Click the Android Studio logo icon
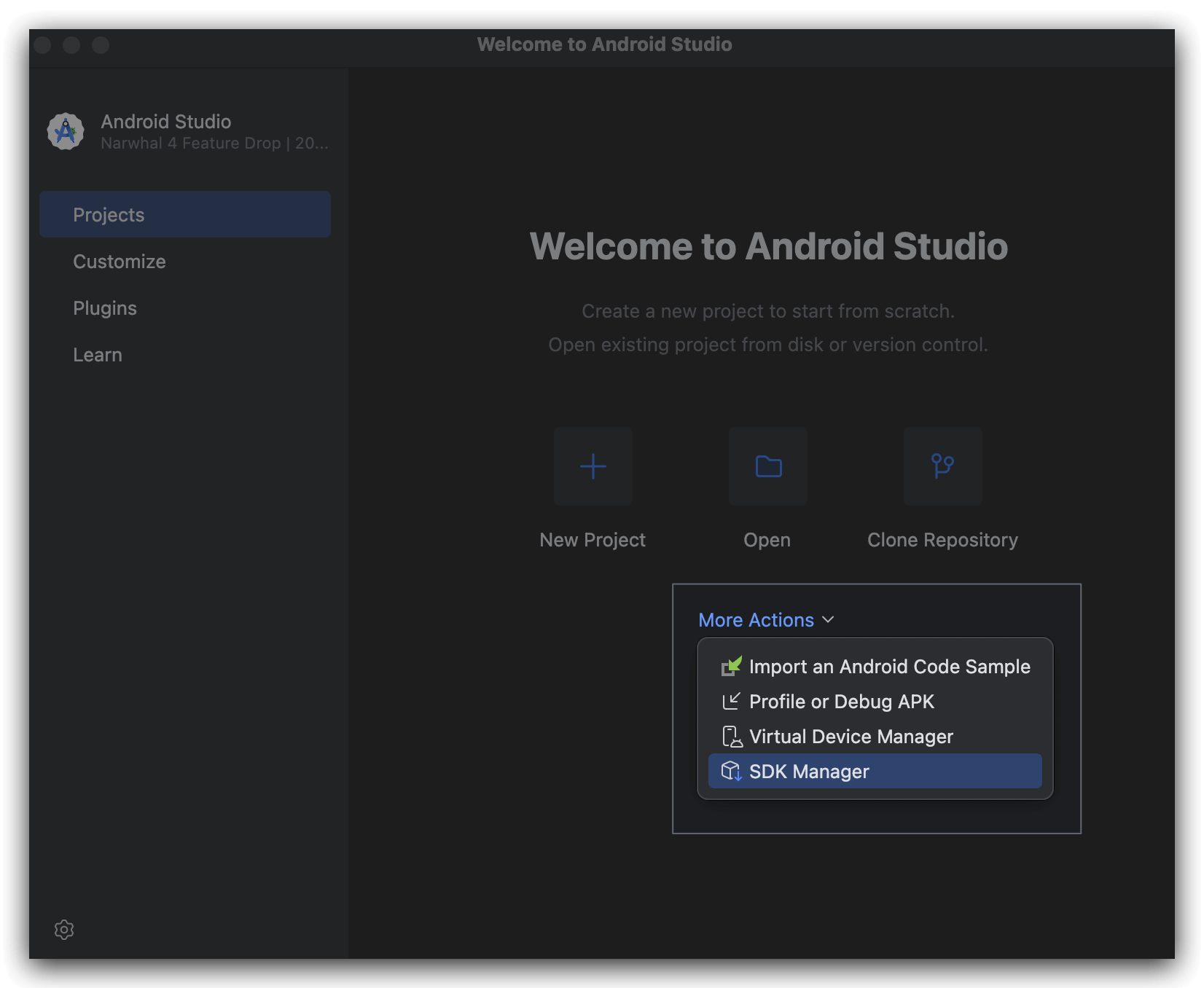Screen dimensions: 1204x988 (66, 132)
